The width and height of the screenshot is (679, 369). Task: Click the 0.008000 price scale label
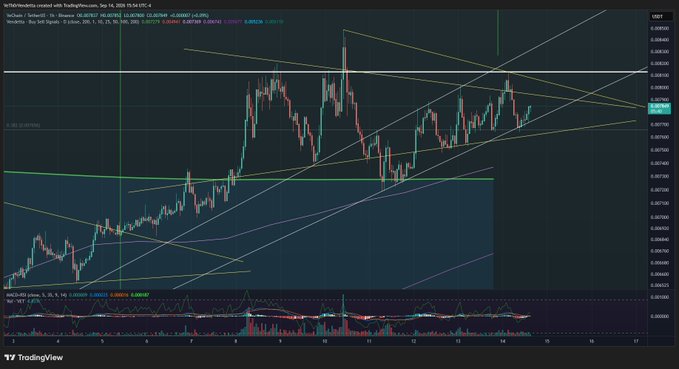660,87
